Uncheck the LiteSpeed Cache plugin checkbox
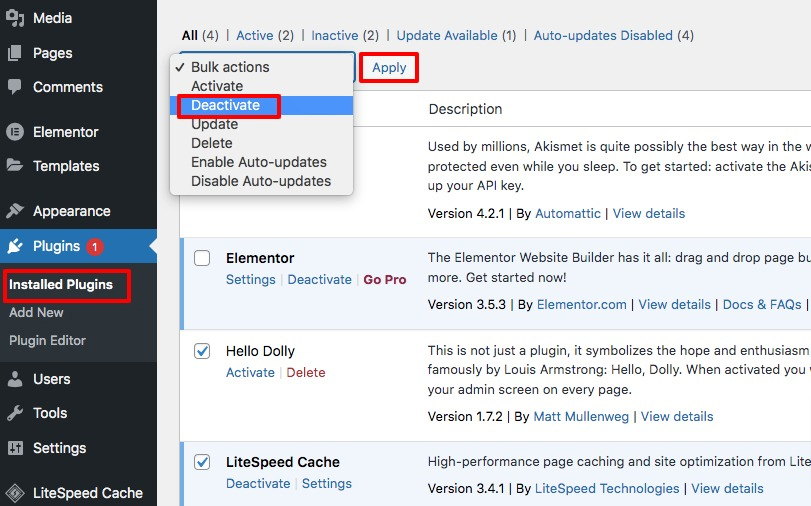811x506 pixels. coord(202,462)
